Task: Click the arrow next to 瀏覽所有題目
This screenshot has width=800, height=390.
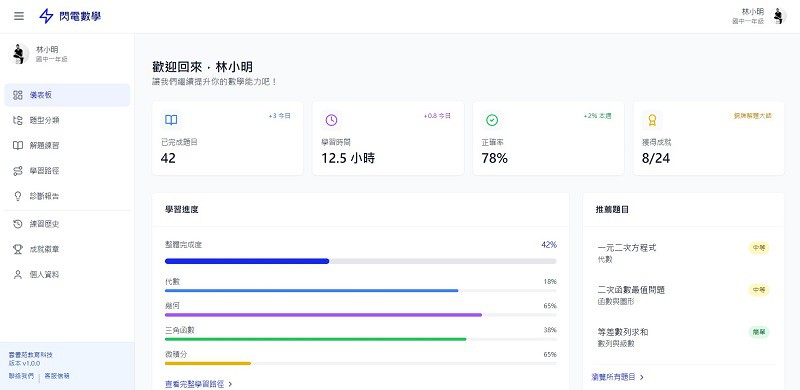Action: pos(641,377)
